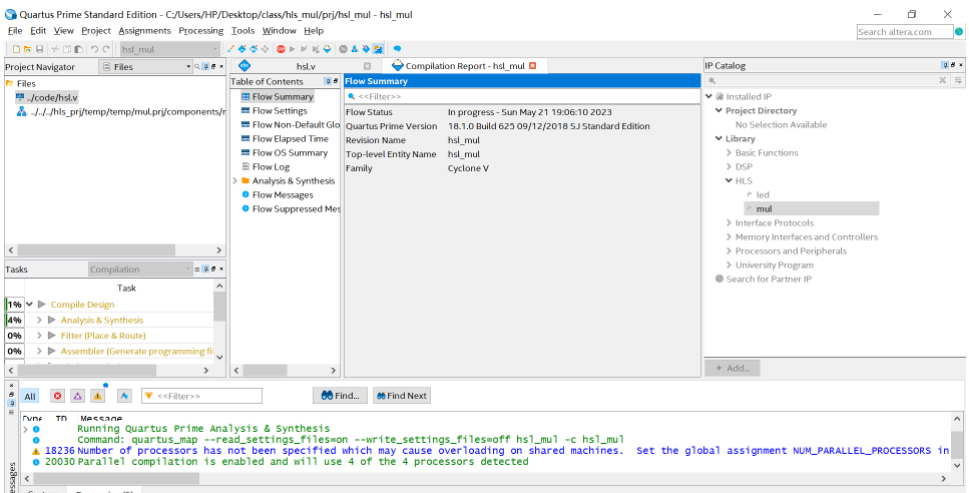The image size is (969, 493).
Task: Click the filter magnifier icon in IP Catalog search
Action: [712, 80]
